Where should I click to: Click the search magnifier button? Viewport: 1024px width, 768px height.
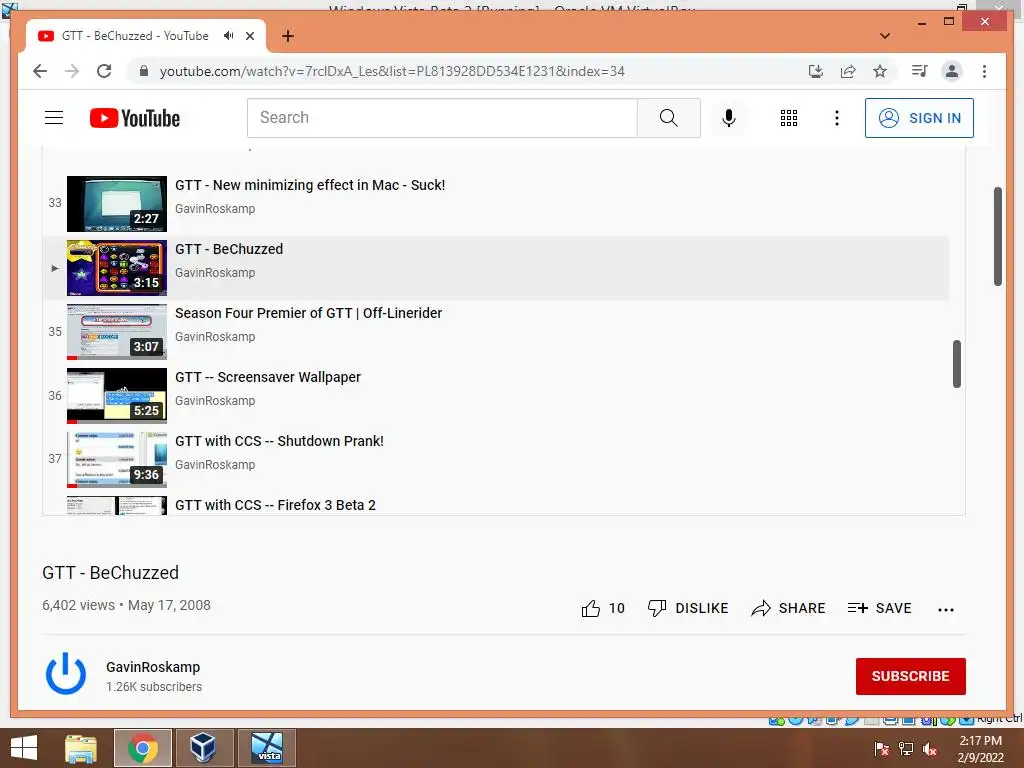(669, 118)
